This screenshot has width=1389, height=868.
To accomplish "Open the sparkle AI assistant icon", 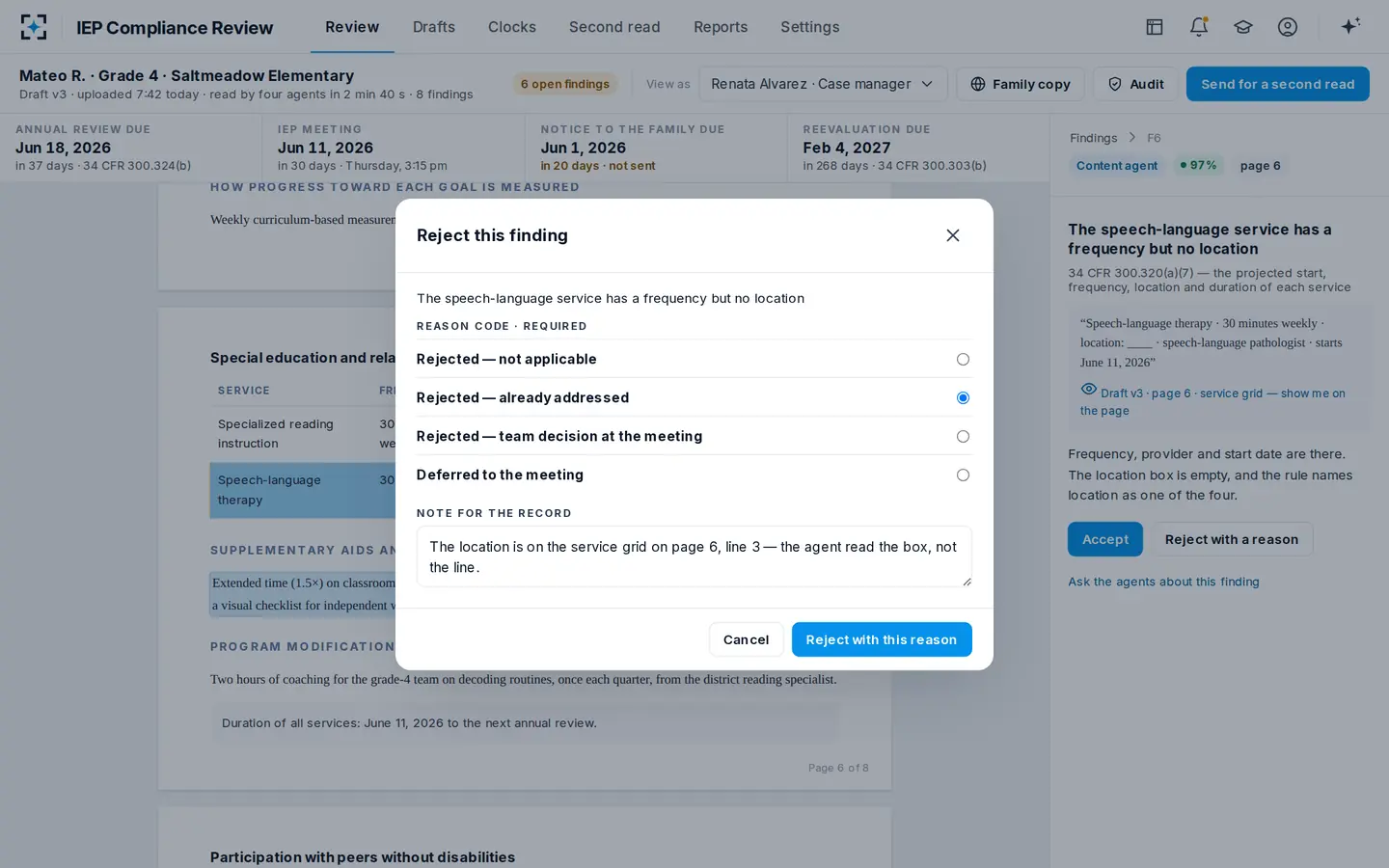I will [x=1350, y=26].
